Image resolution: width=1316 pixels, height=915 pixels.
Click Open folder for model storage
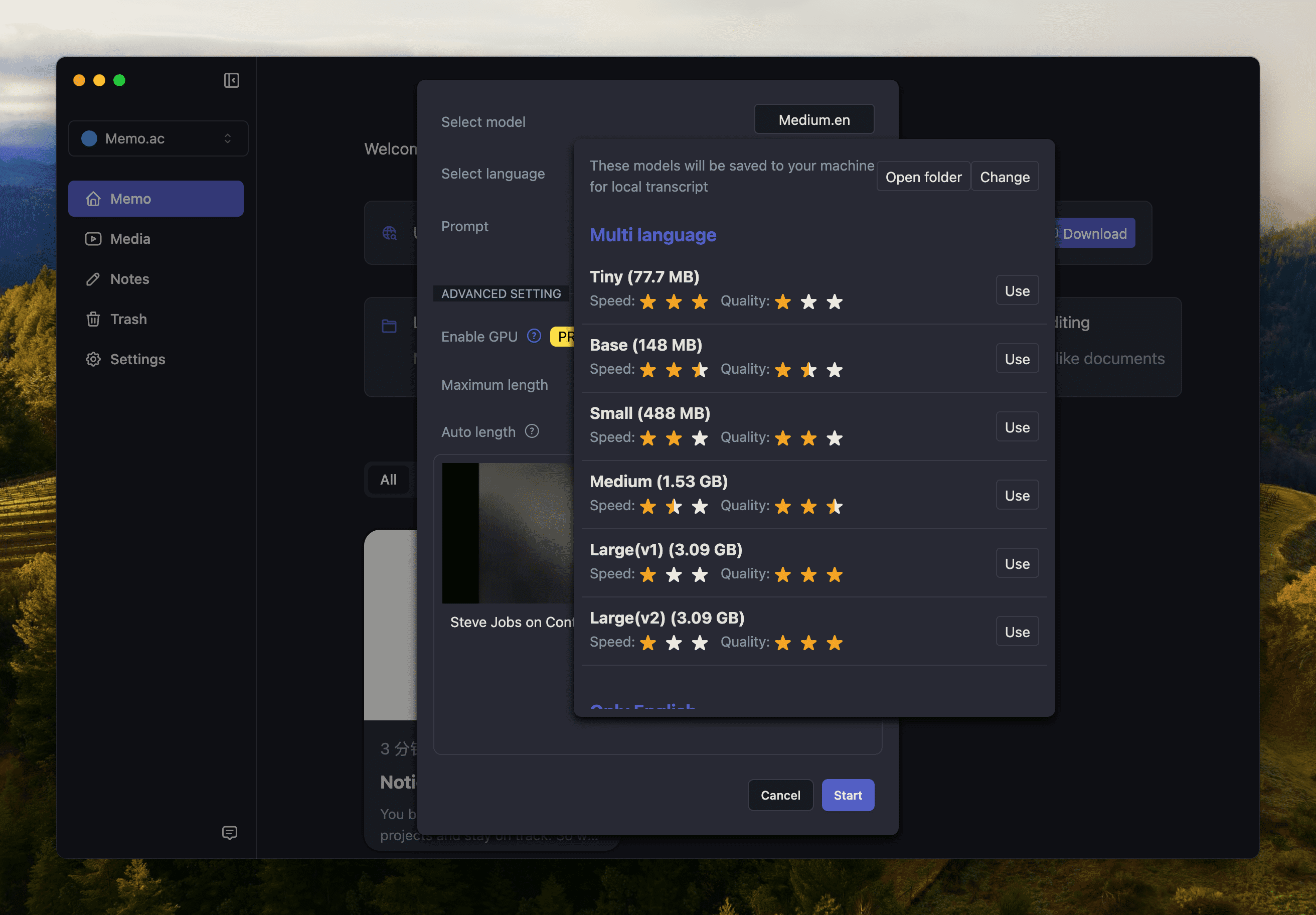tap(923, 177)
